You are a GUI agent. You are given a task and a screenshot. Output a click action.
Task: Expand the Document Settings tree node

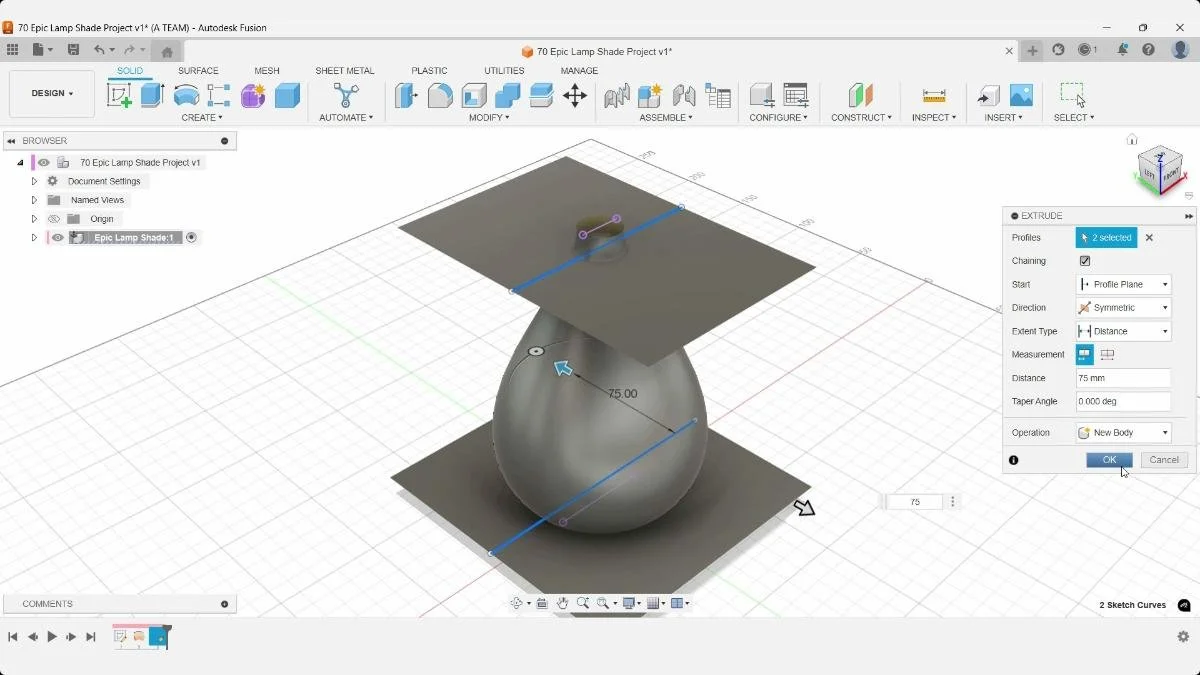coord(34,181)
